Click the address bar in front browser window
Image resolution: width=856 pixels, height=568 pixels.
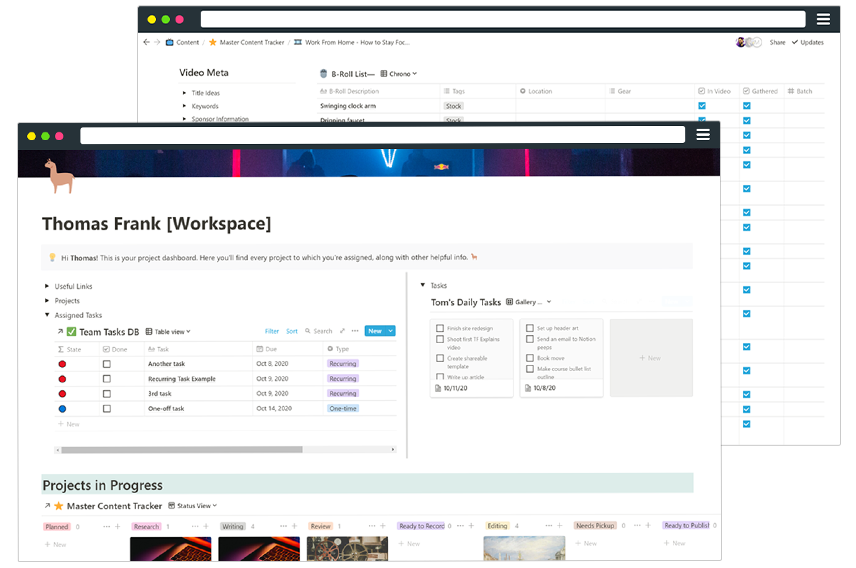pyautogui.click(x=382, y=135)
